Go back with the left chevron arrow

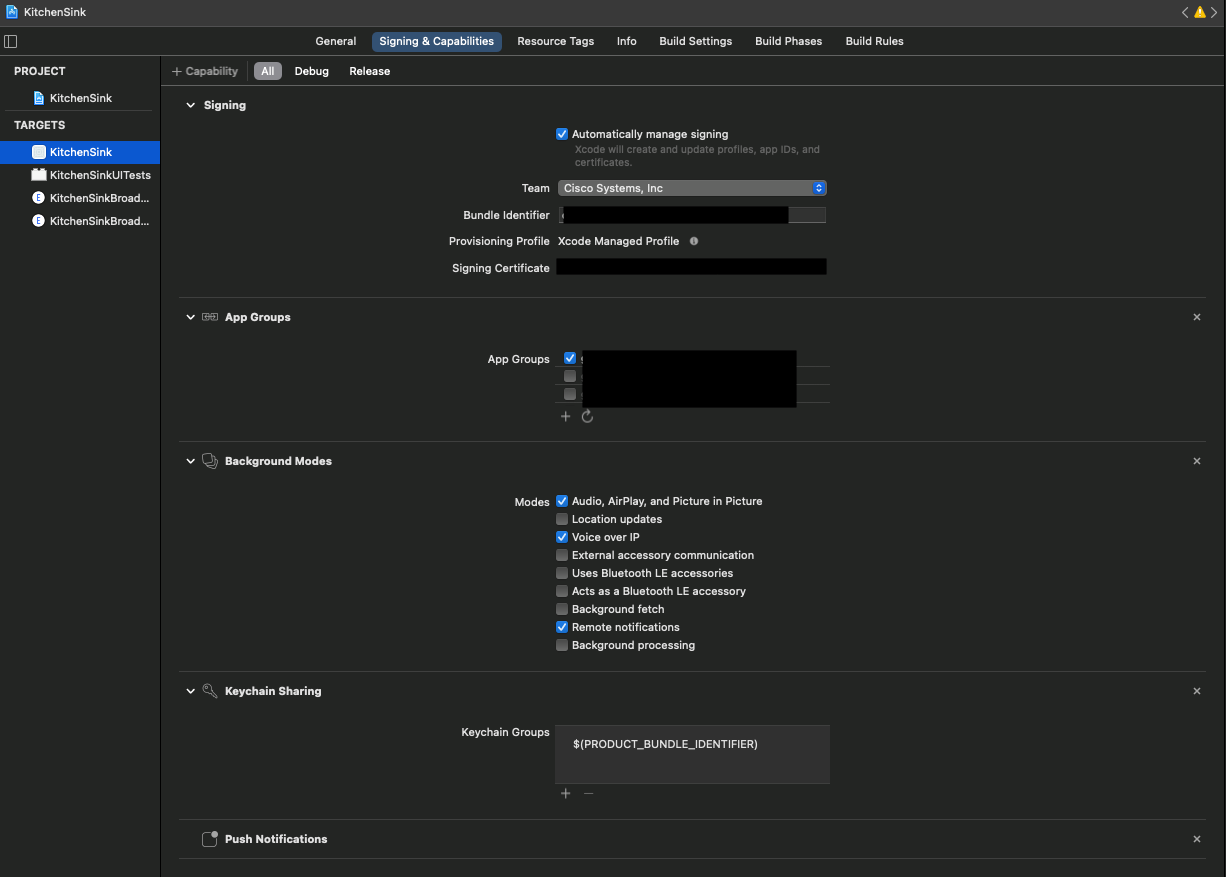1185,12
